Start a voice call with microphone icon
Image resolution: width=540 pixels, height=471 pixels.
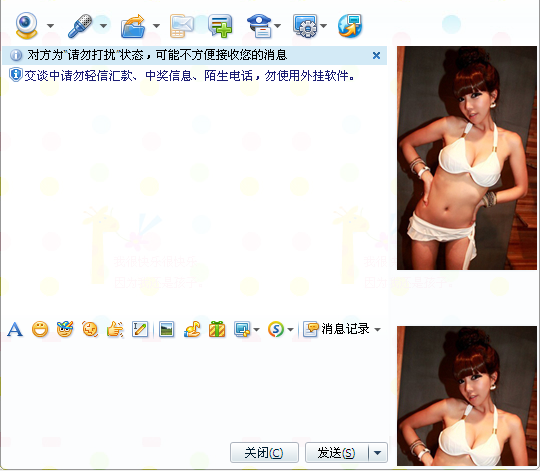click(x=80, y=25)
